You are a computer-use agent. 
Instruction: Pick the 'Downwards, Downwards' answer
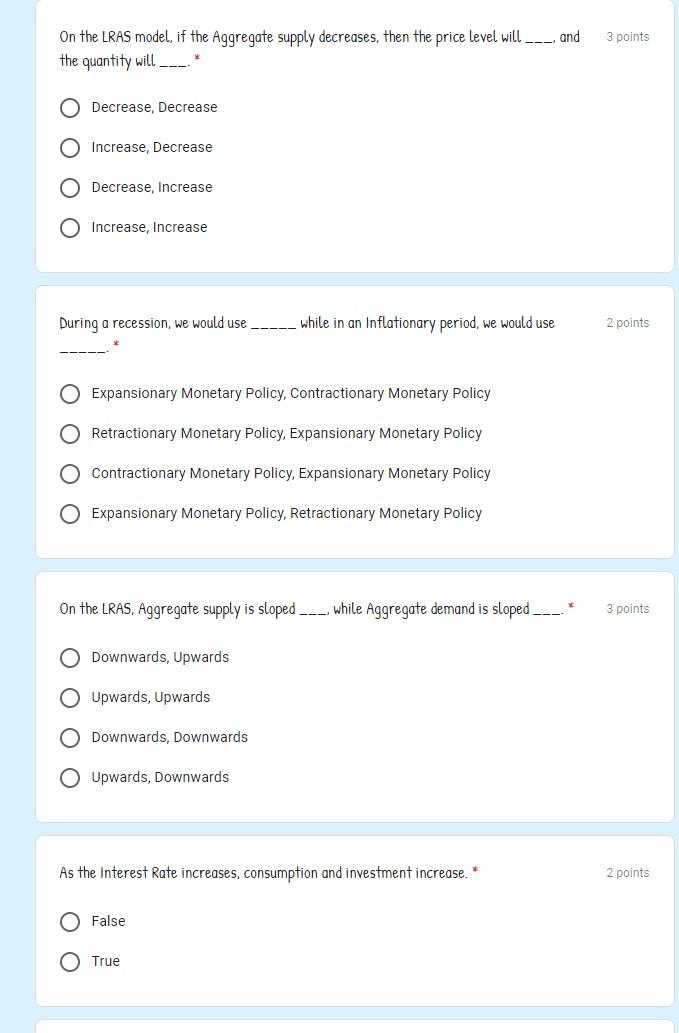[70, 738]
